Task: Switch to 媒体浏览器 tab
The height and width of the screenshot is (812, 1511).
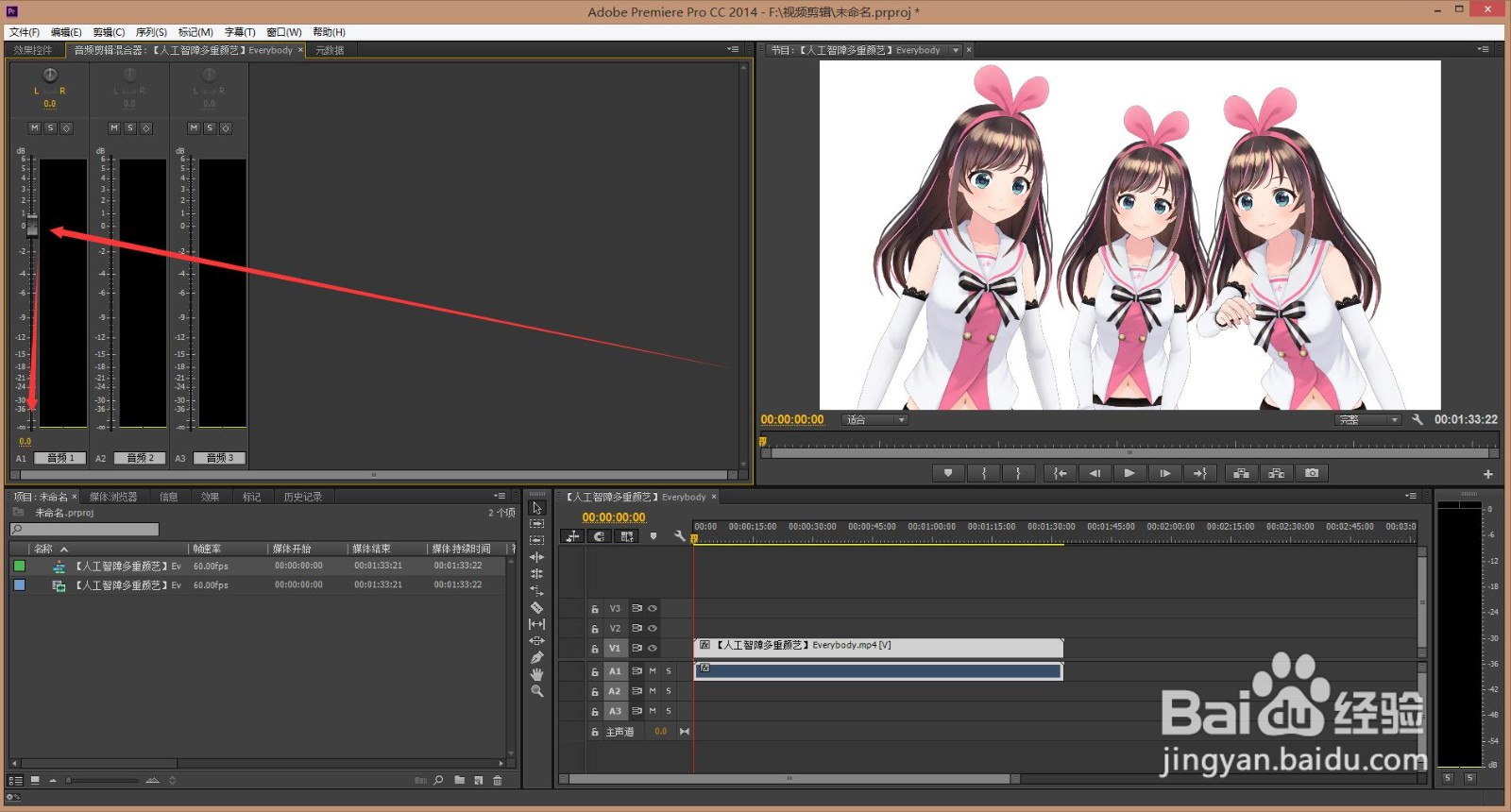Action: click(x=113, y=497)
